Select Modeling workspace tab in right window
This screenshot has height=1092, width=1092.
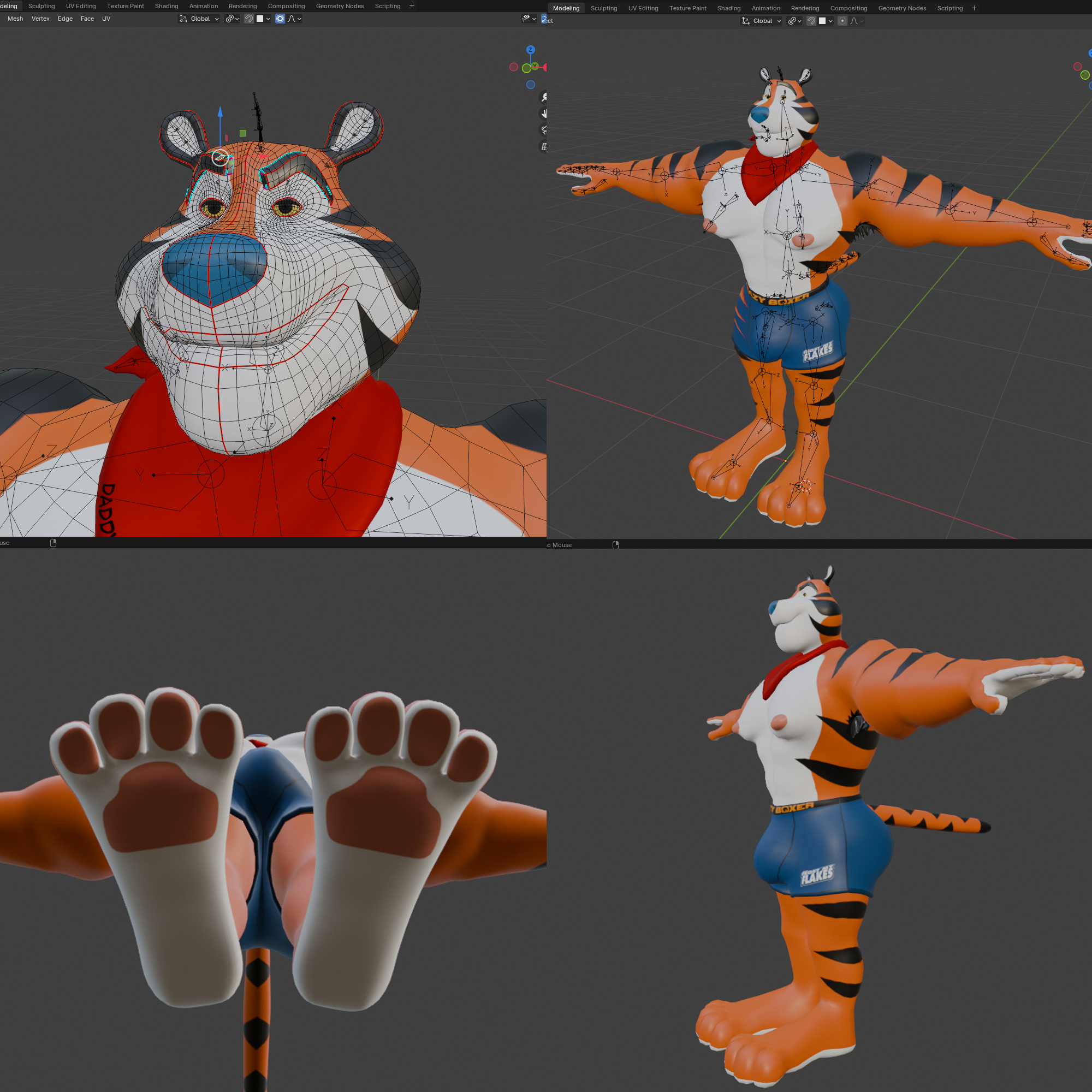pyautogui.click(x=566, y=9)
